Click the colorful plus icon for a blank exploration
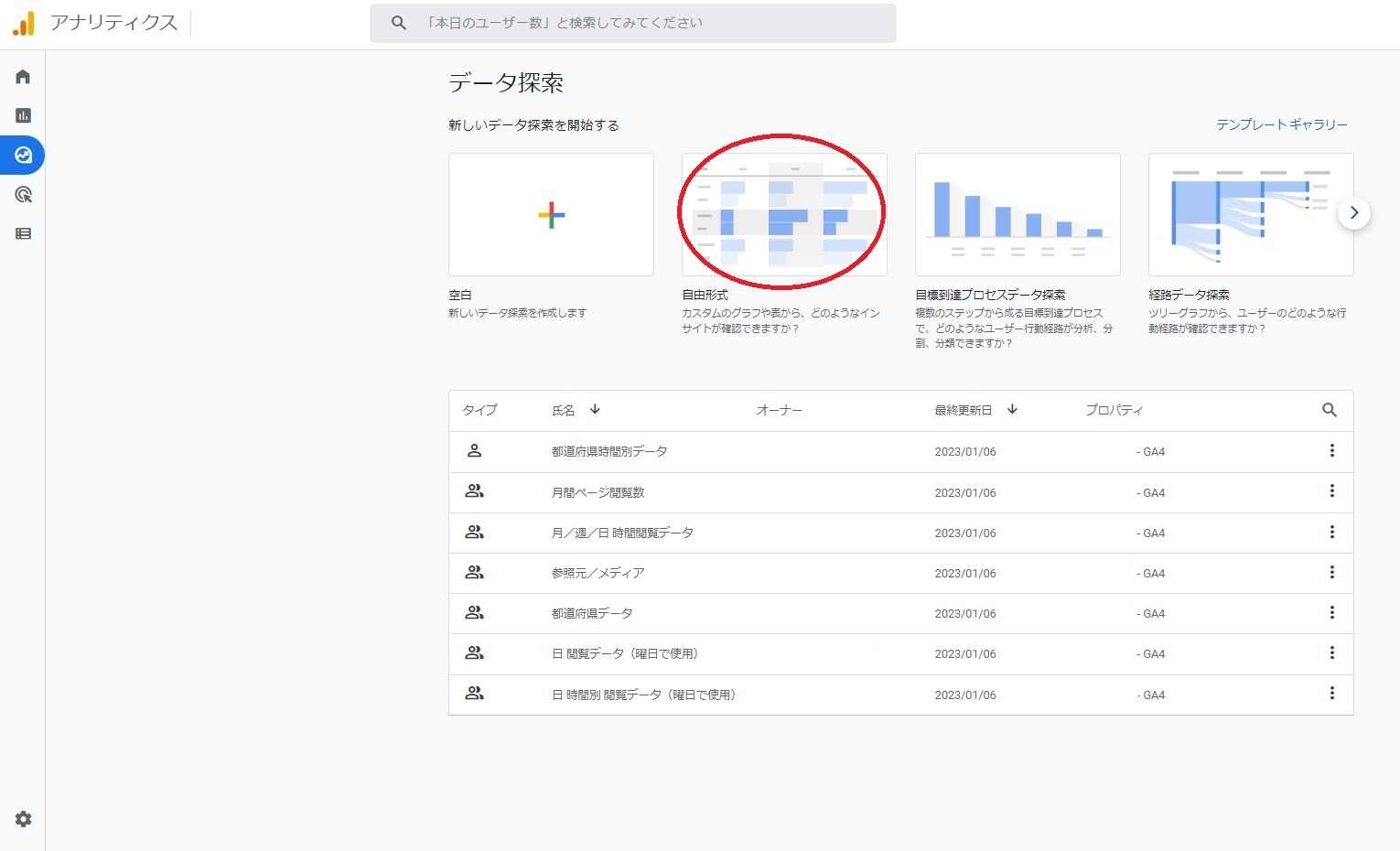Image resolution: width=1400 pixels, height=851 pixels. click(551, 215)
